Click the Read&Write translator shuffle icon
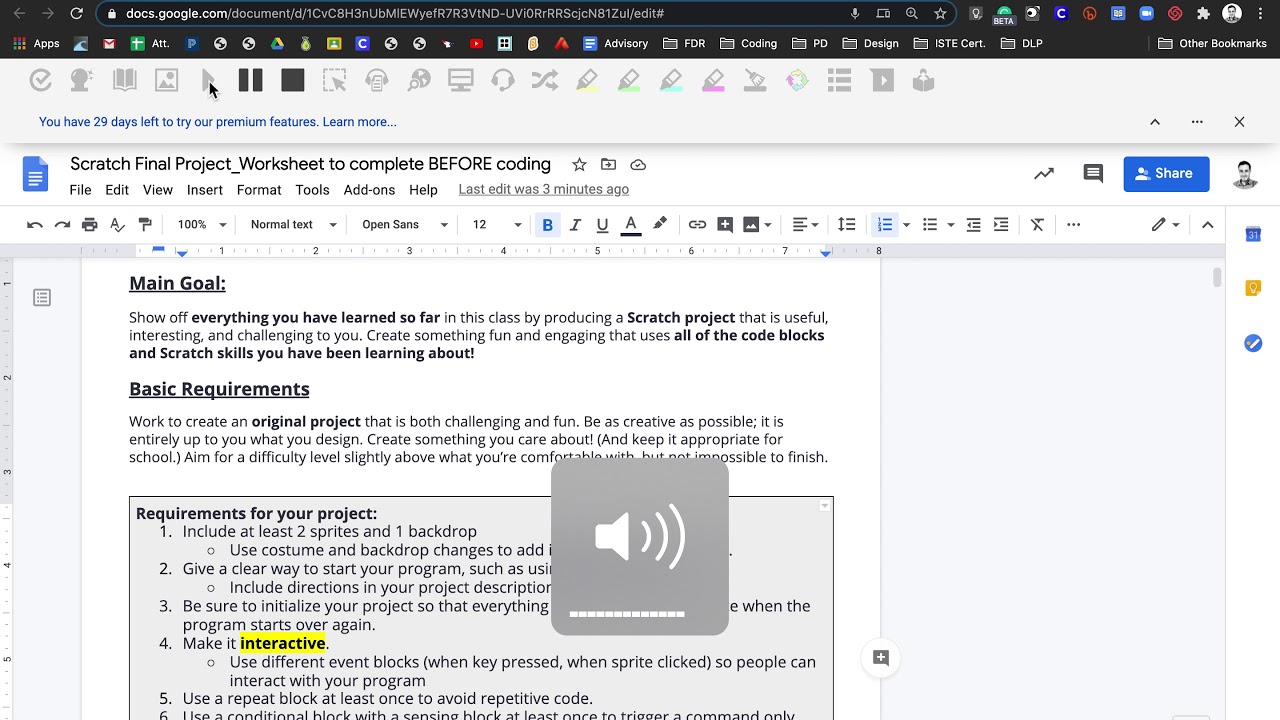This screenshot has height=720, width=1280. [545, 81]
